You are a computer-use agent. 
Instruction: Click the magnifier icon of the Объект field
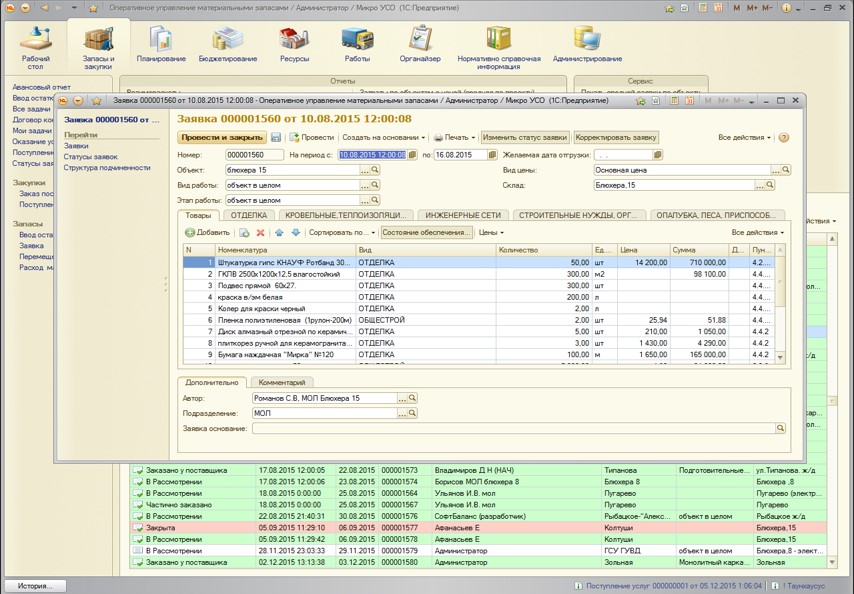click(375, 170)
